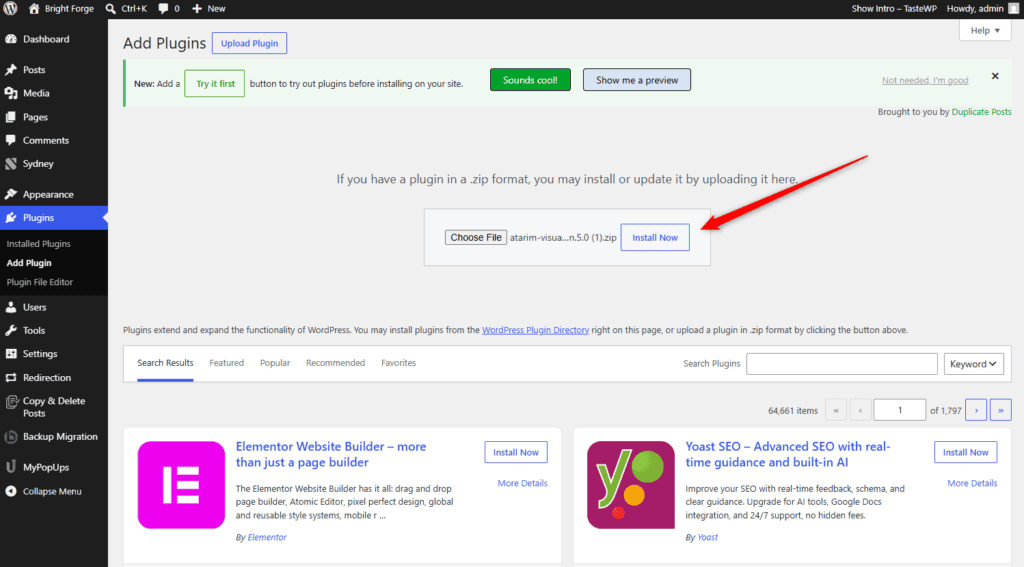1024x567 pixels.
Task: Open the Duplicate Posts link
Action: point(981,112)
